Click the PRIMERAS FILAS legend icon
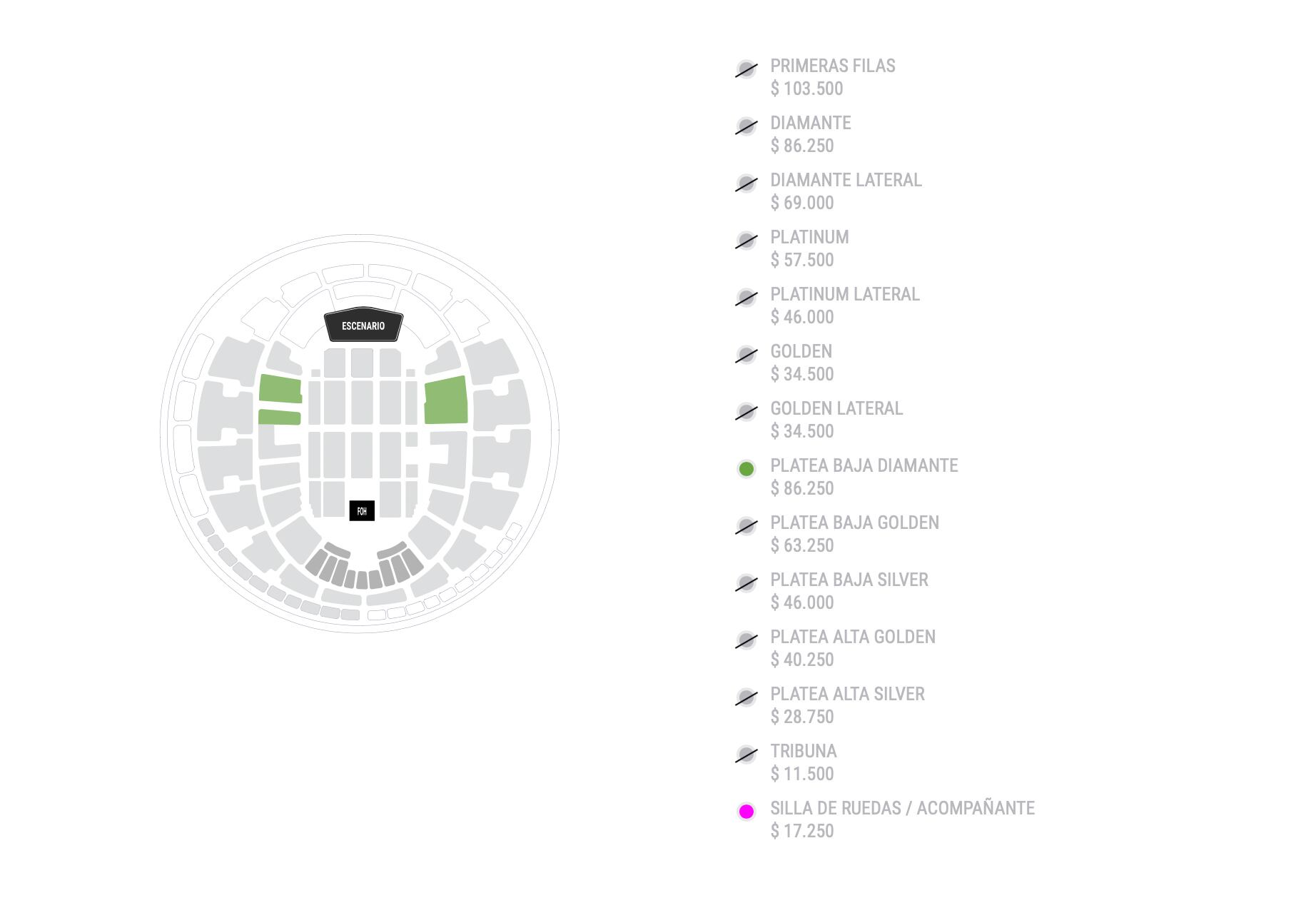The image size is (1316, 898). (746, 69)
